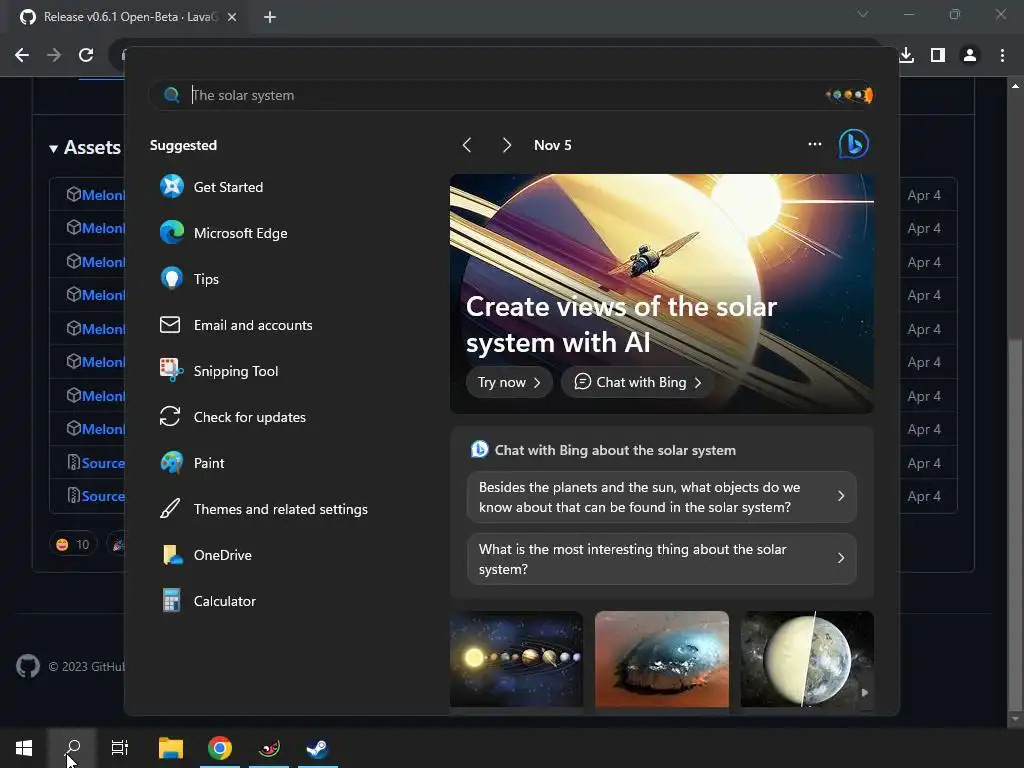Screen dimensions: 1024x768
Task: Open the planets lineup thumbnail
Action: 516,659
